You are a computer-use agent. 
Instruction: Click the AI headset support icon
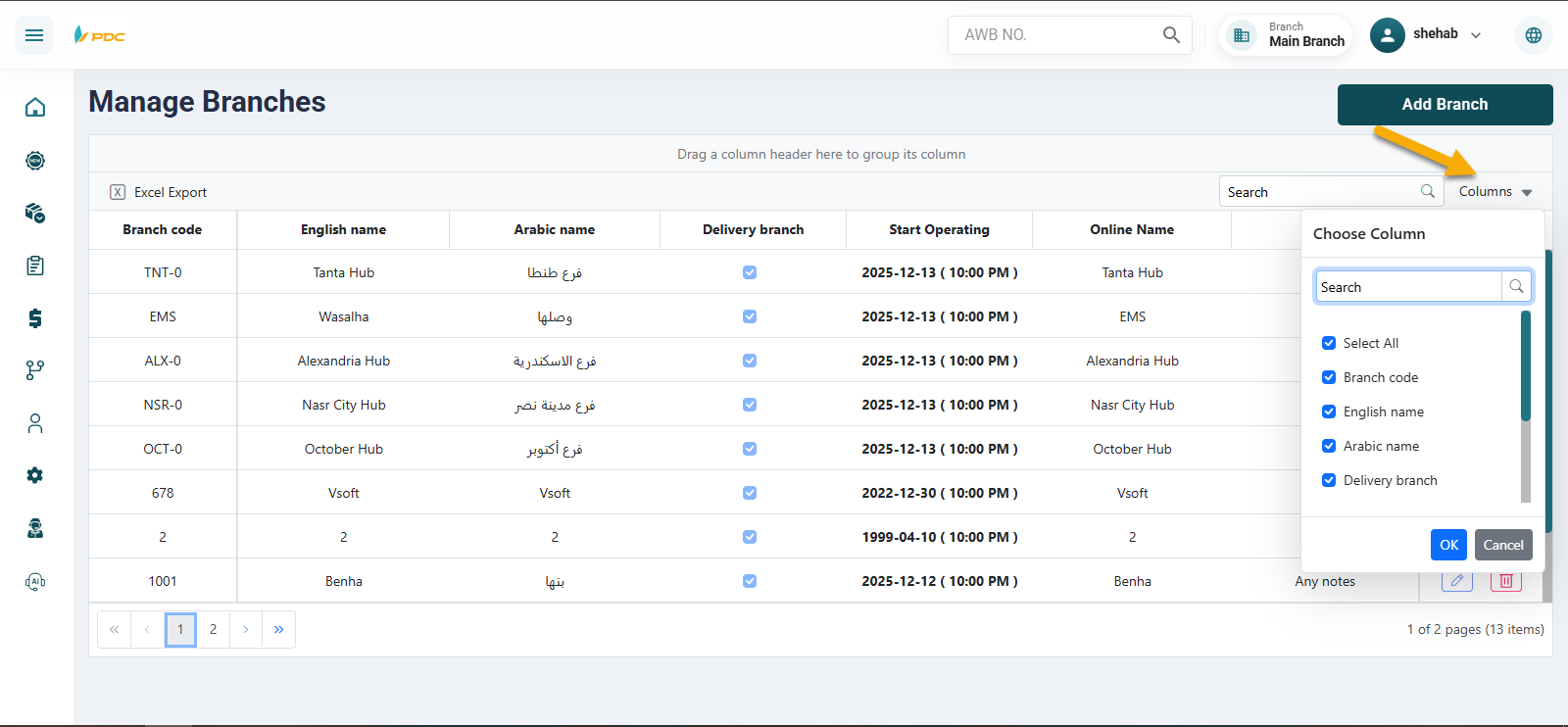point(35,581)
